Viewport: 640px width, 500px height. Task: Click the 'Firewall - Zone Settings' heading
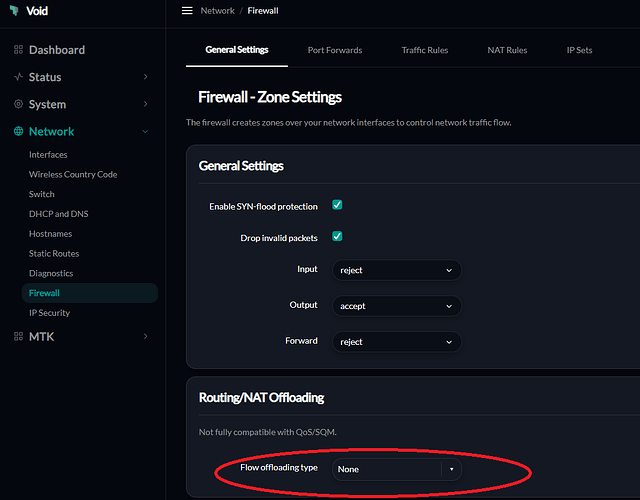[x=270, y=97]
